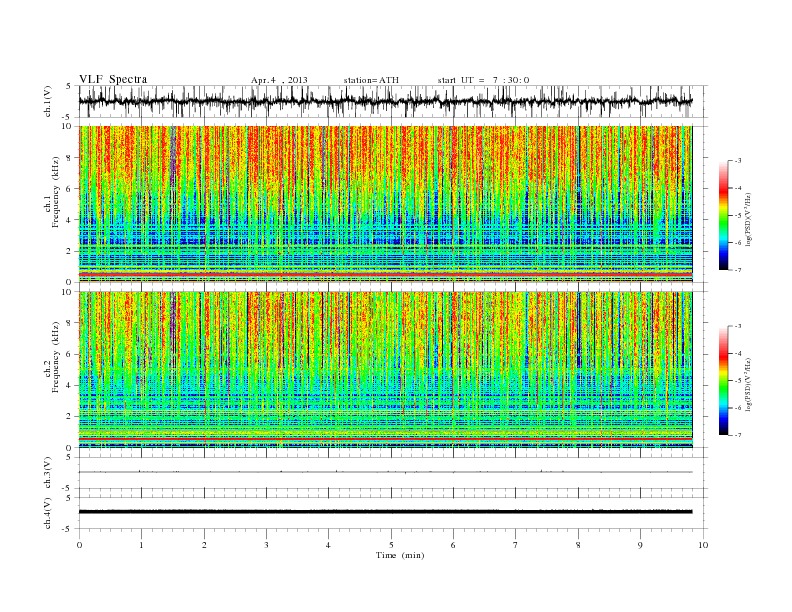This screenshot has width=792, height=612.
Task: Click the "ch.3(V)" axis label
Action: coord(48,473)
